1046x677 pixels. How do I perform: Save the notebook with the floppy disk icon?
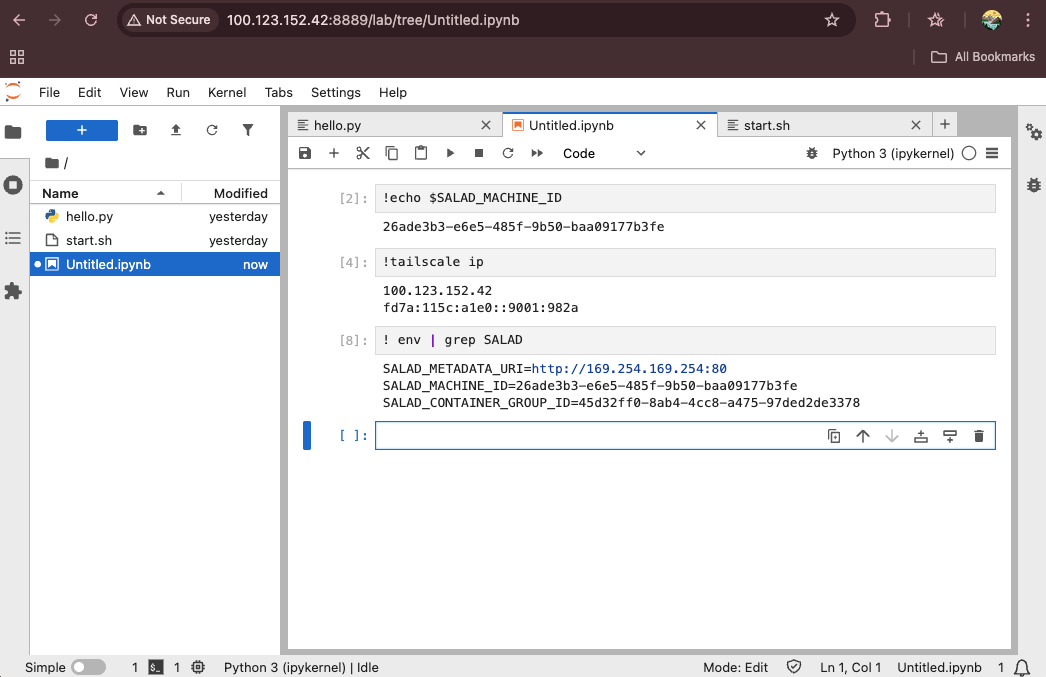[x=305, y=153]
